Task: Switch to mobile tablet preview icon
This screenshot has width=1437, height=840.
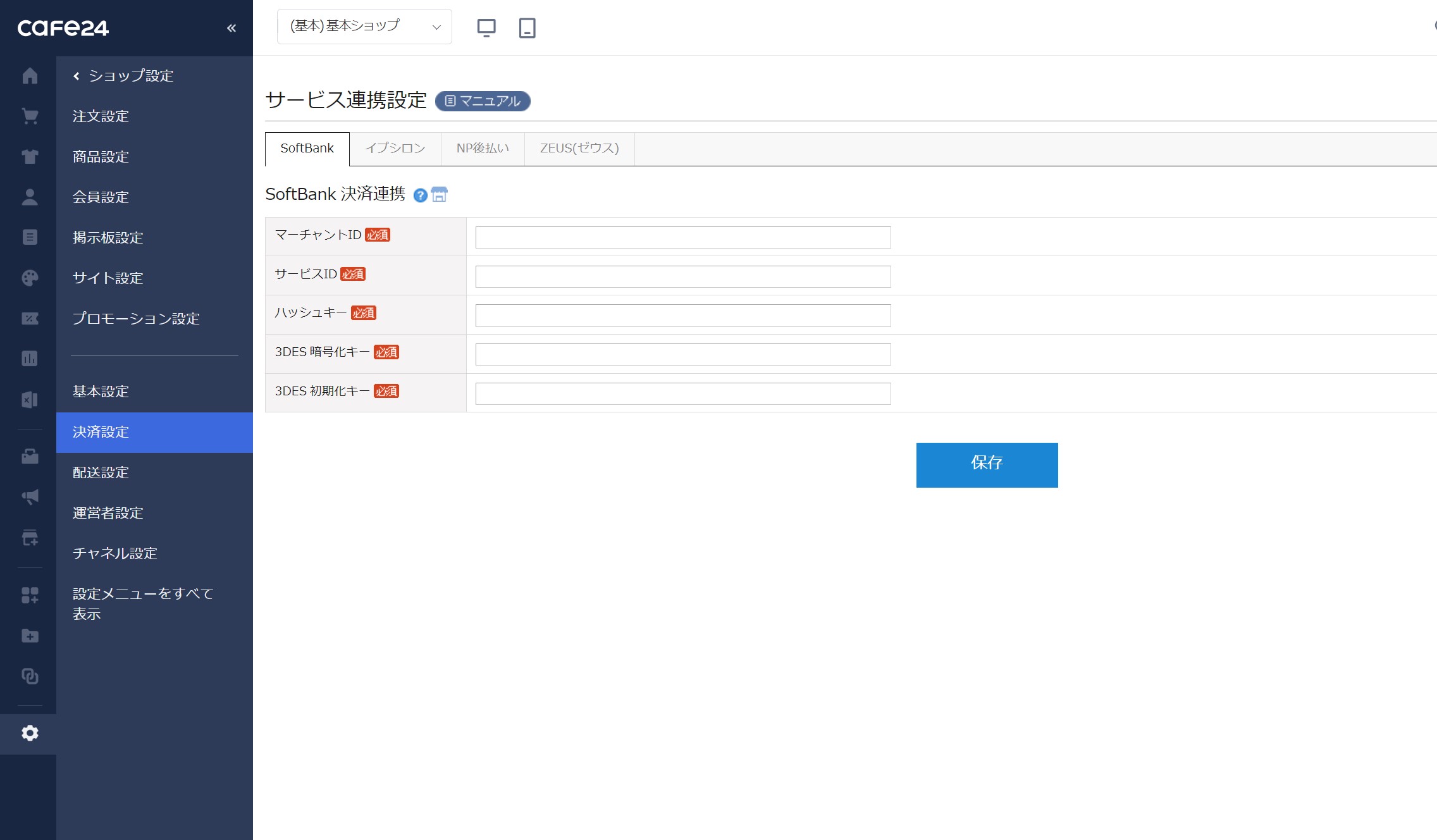Action: click(527, 28)
